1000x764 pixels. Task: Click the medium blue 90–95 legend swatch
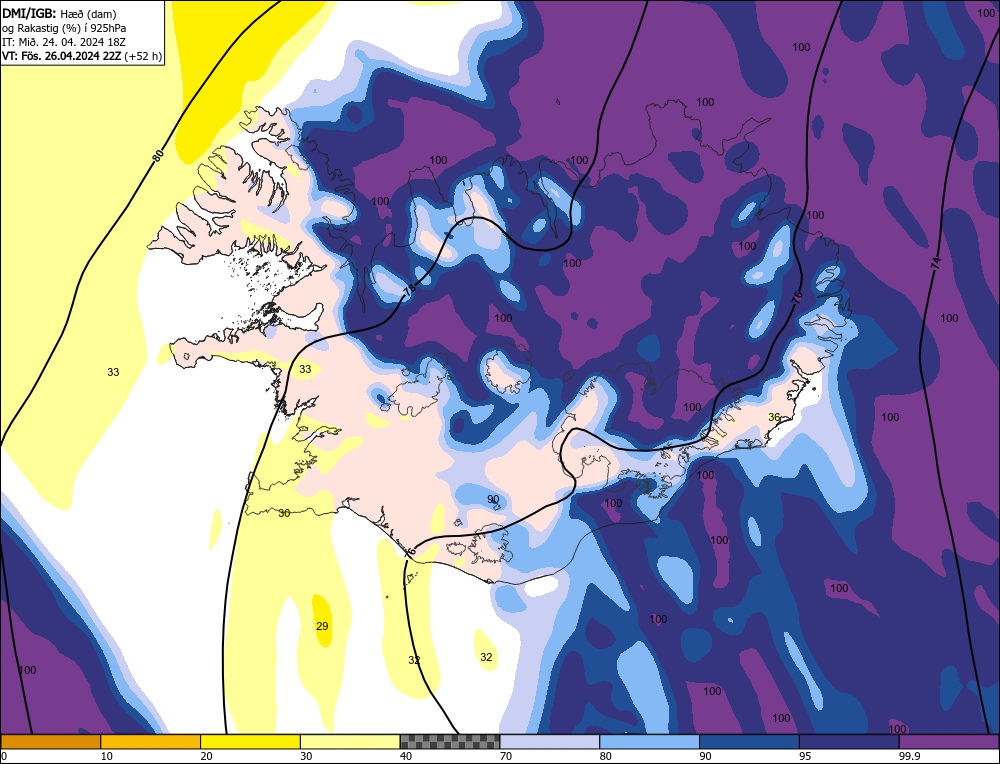[x=749, y=741]
